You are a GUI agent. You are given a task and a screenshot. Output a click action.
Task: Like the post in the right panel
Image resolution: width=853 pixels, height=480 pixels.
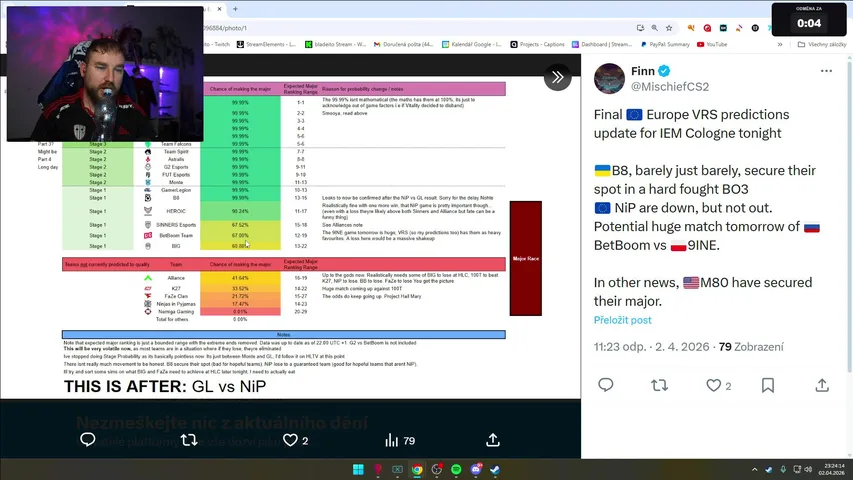point(713,385)
